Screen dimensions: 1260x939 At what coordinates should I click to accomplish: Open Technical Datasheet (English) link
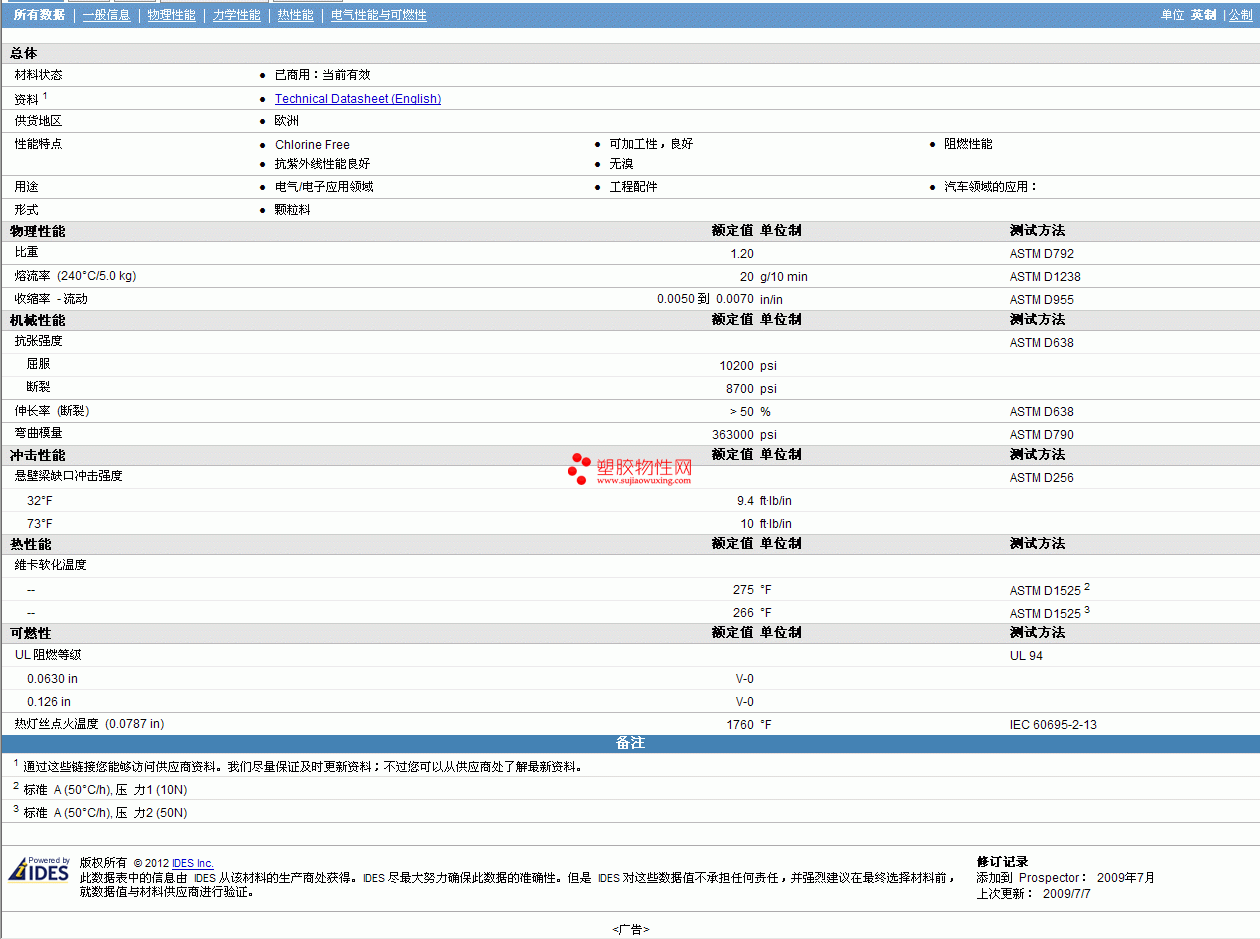pyautogui.click(x=358, y=99)
